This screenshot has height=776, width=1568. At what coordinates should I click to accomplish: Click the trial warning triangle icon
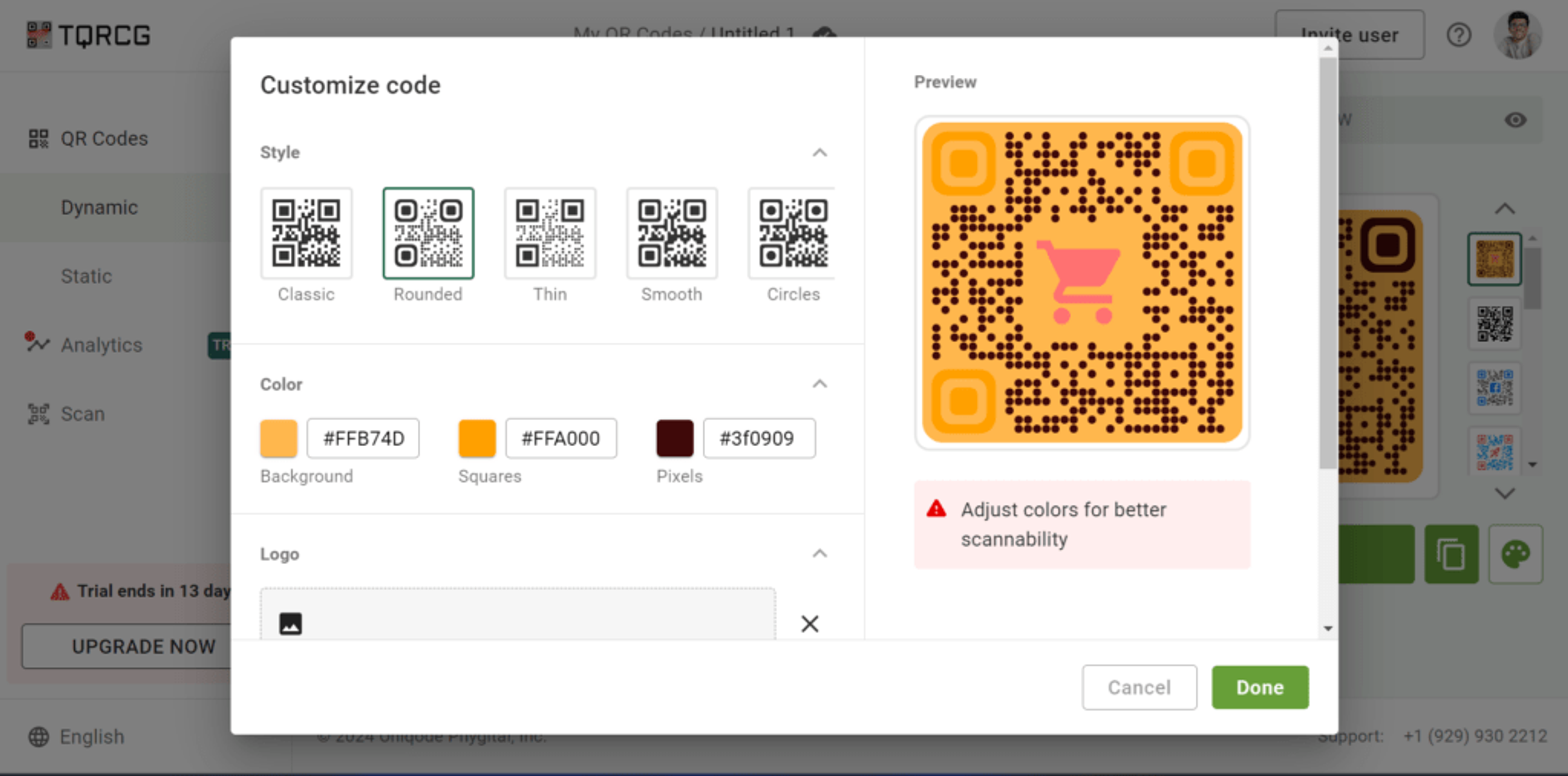60,591
